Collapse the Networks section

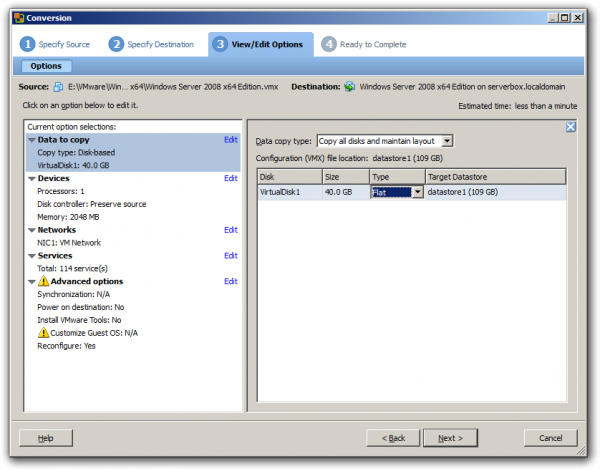(x=32, y=230)
